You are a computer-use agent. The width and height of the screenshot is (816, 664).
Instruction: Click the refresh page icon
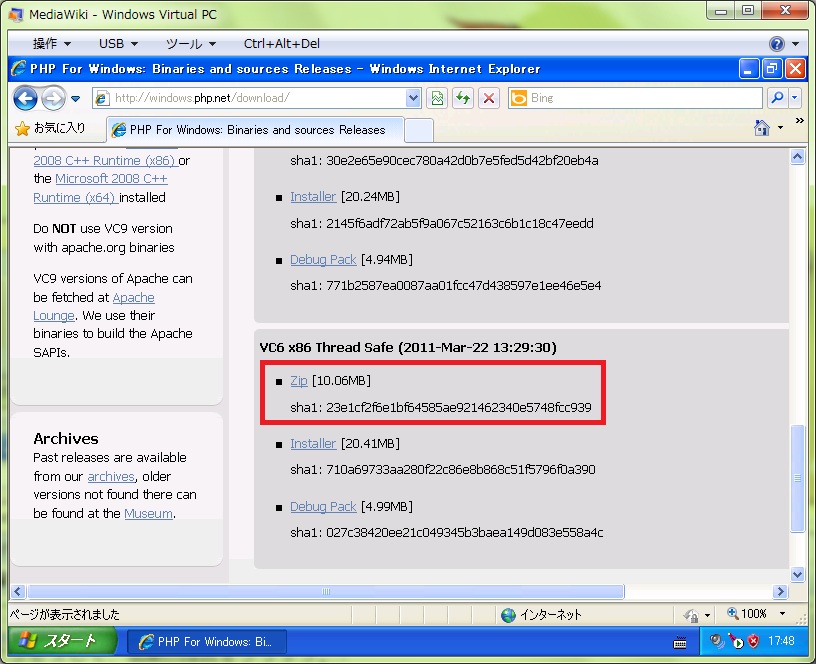click(x=462, y=98)
